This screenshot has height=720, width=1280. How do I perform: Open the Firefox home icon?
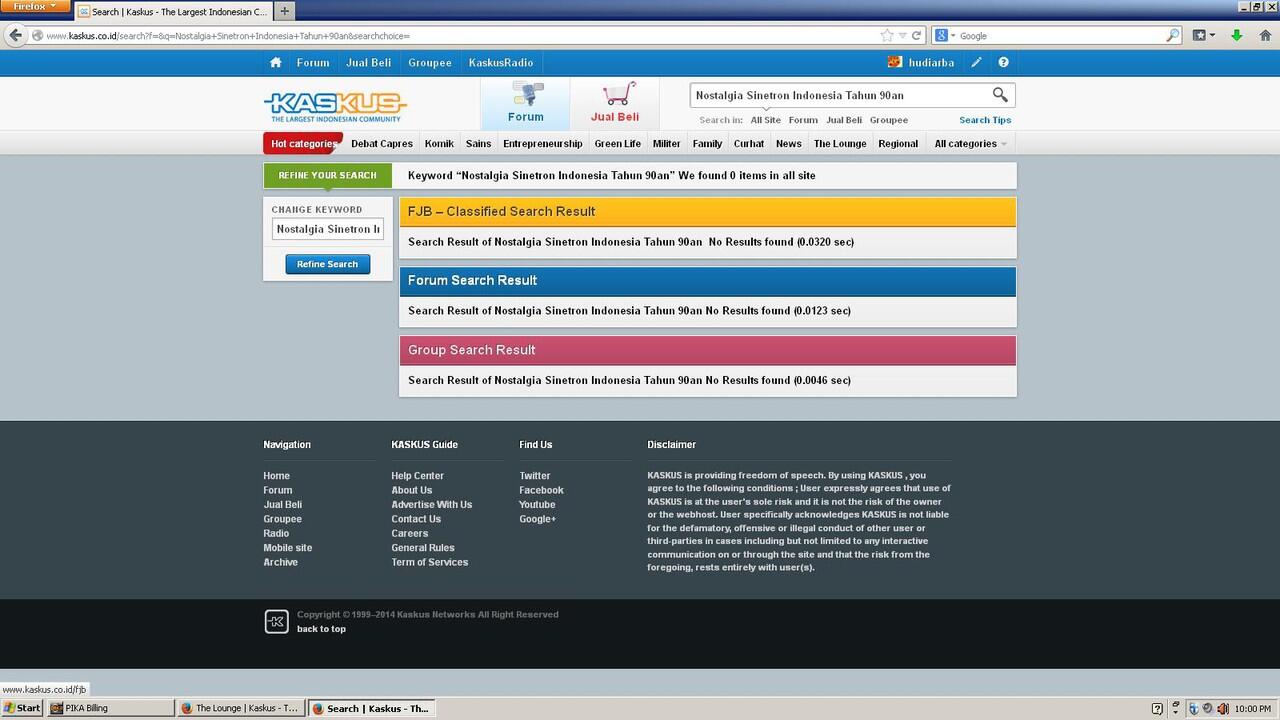pyautogui.click(x=1265, y=35)
